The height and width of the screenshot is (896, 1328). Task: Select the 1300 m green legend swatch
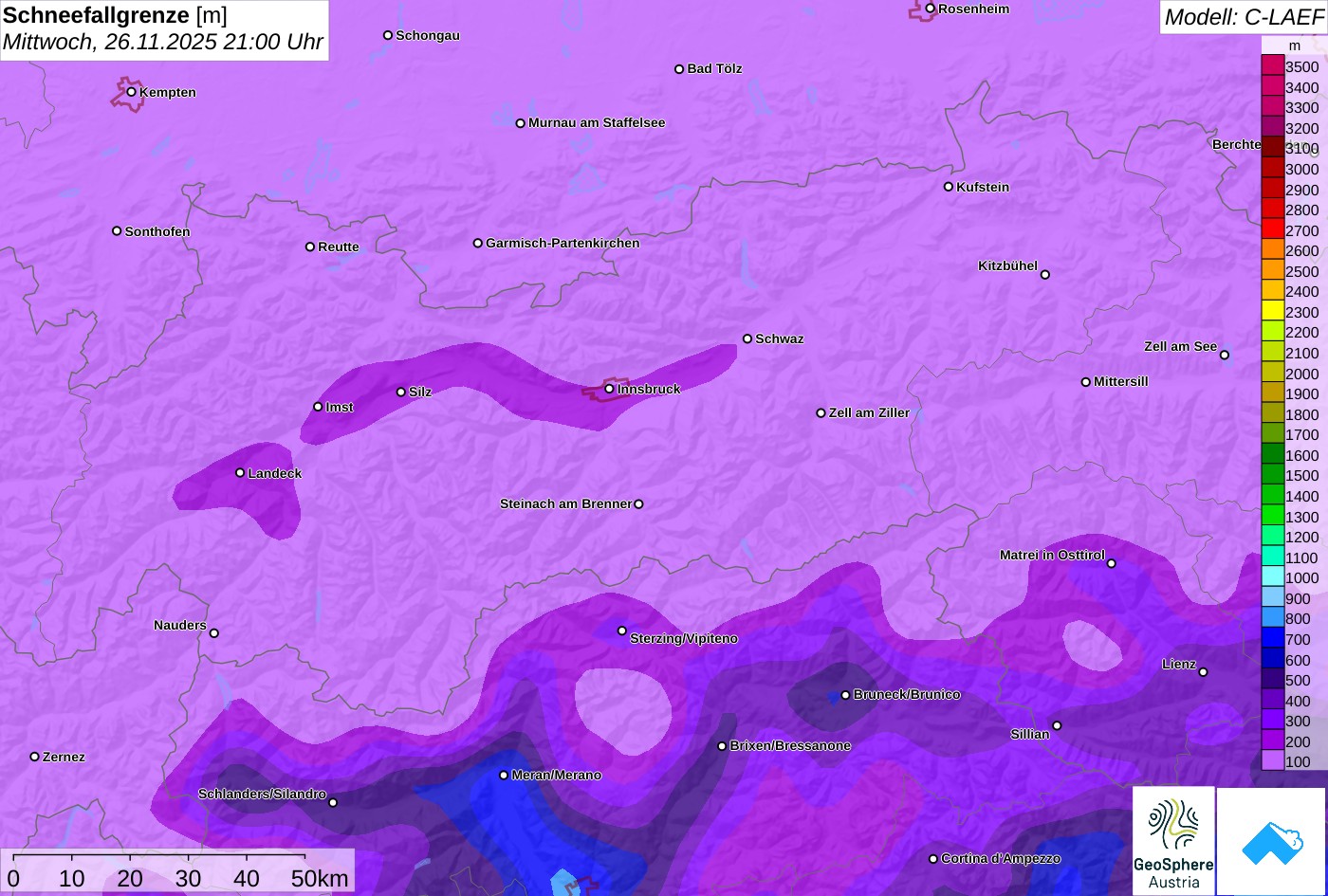point(1272,515)
